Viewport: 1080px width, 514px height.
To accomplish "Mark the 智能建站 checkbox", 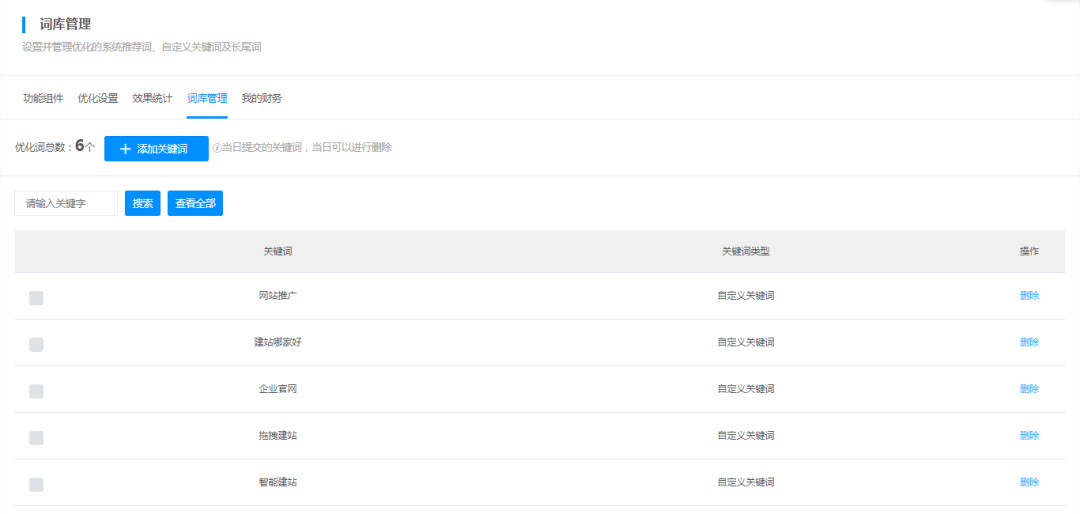I will [36, 484].
